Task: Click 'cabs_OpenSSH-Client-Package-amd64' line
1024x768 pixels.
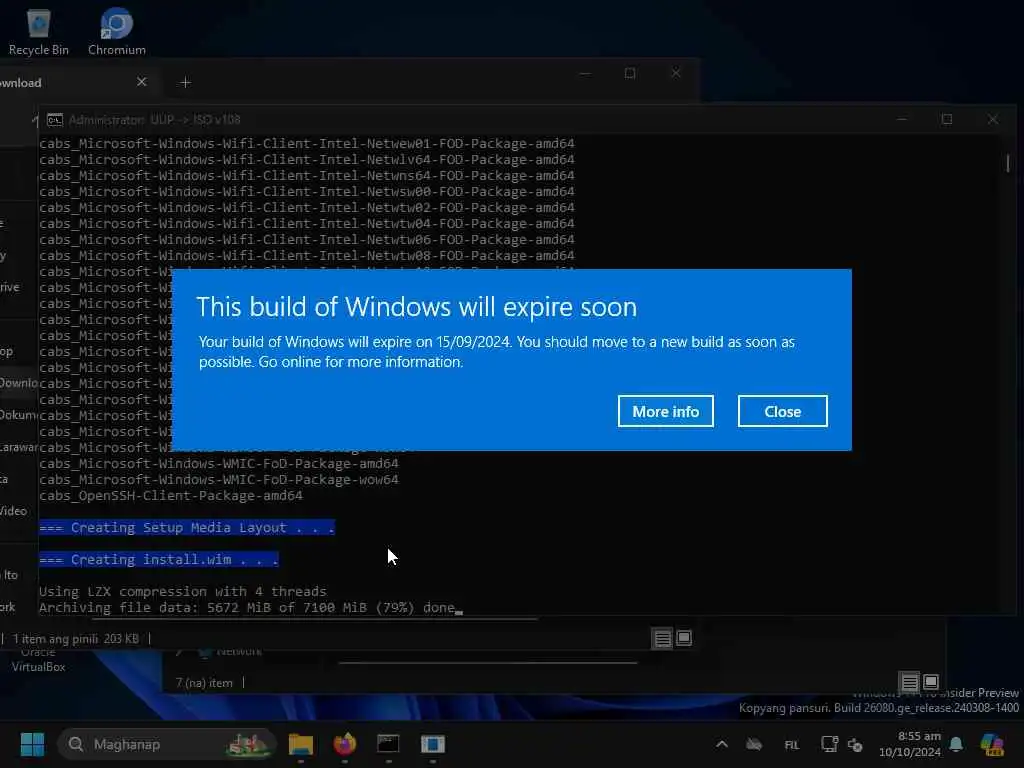Action: pos(171,496)
